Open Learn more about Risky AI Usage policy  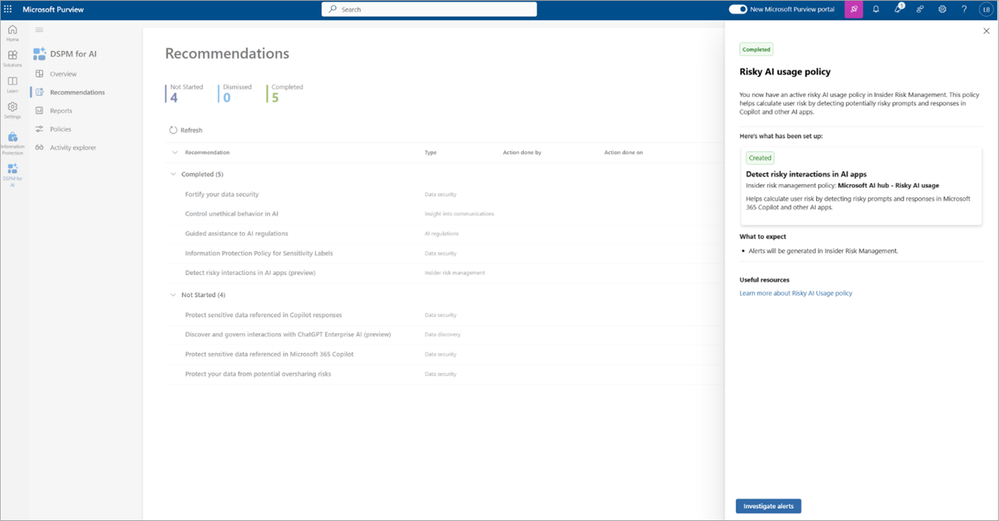click(796, 294)
